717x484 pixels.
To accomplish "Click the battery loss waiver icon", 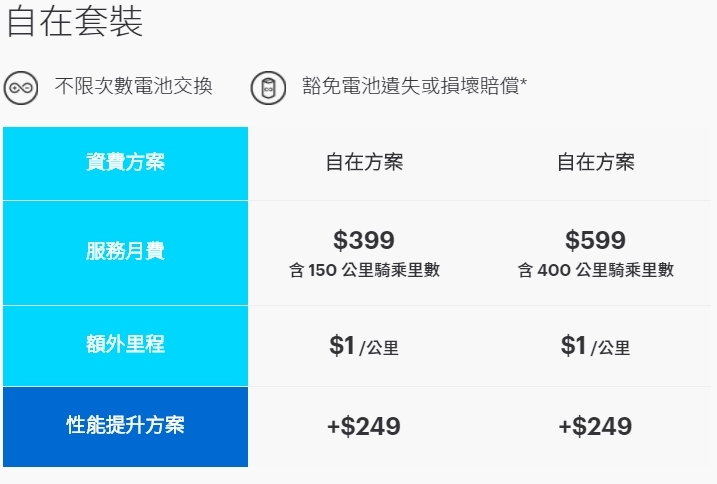I will click(x=268, y=88).
